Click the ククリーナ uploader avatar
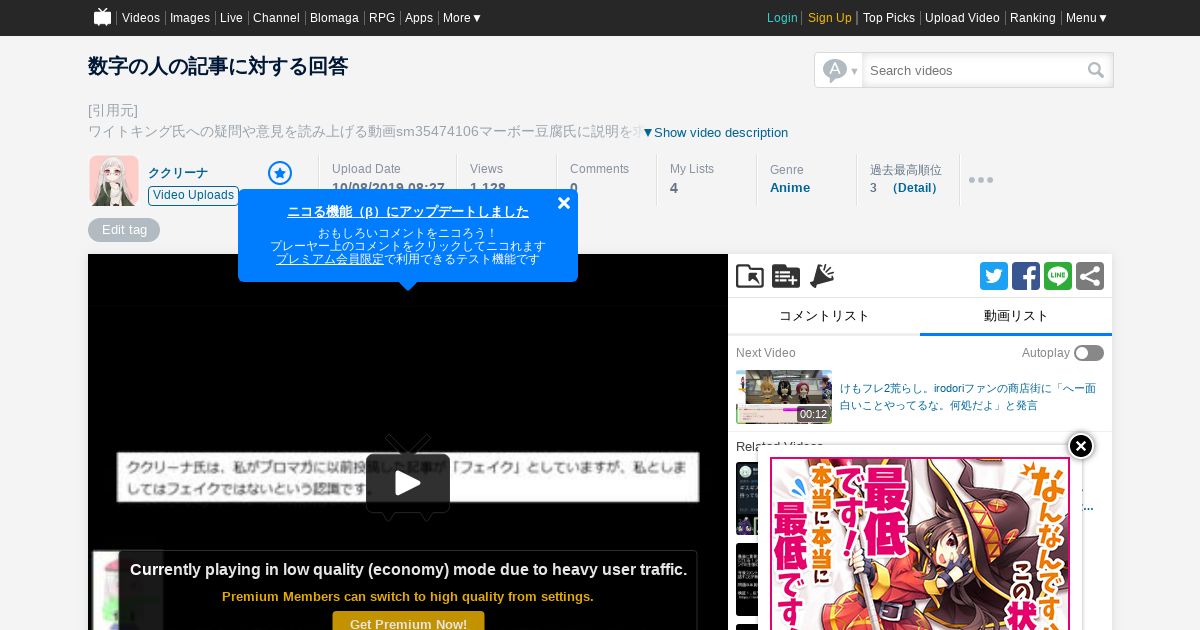 pyautogui.click(x=114, y=181)
